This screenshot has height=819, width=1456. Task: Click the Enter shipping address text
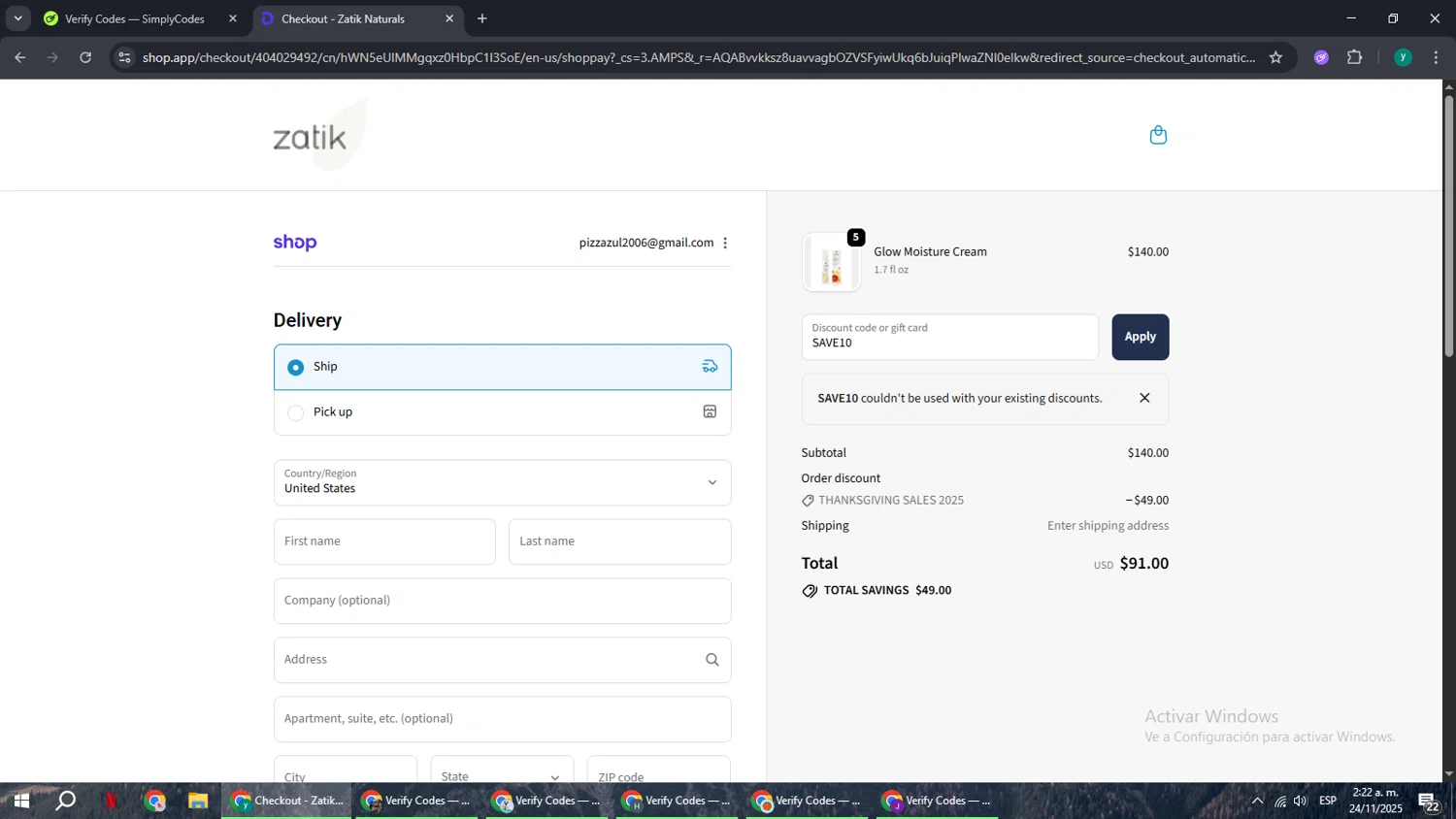1108,526
